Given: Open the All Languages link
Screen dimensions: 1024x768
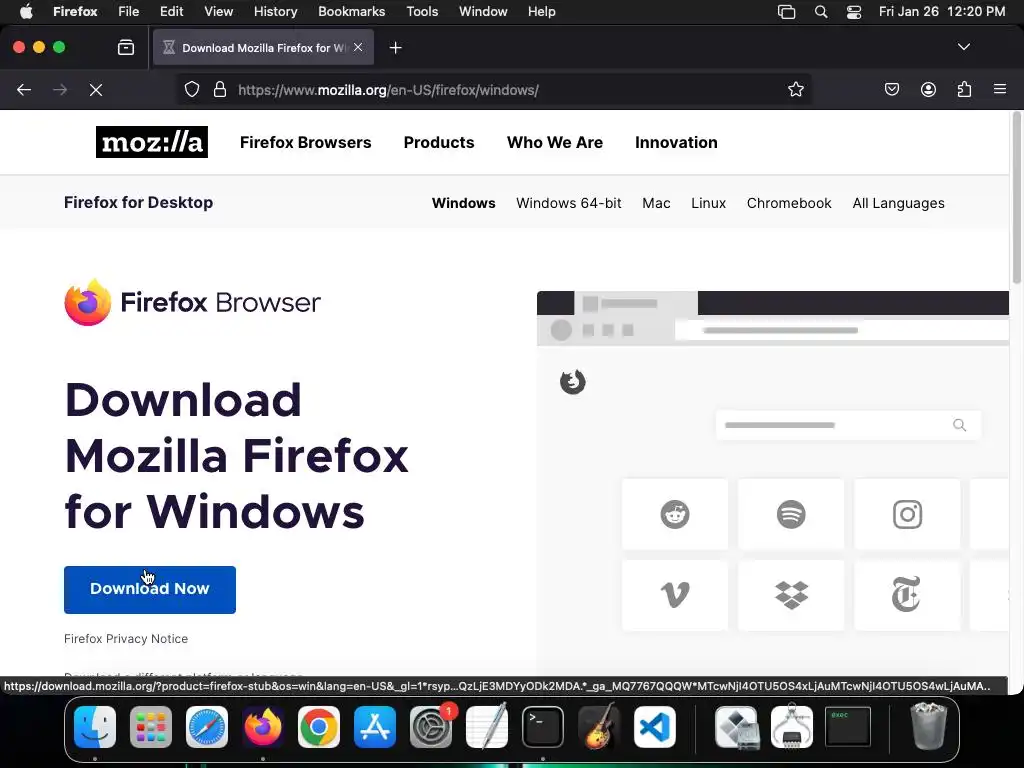Looking at the screenshot, I should (899, 203).
